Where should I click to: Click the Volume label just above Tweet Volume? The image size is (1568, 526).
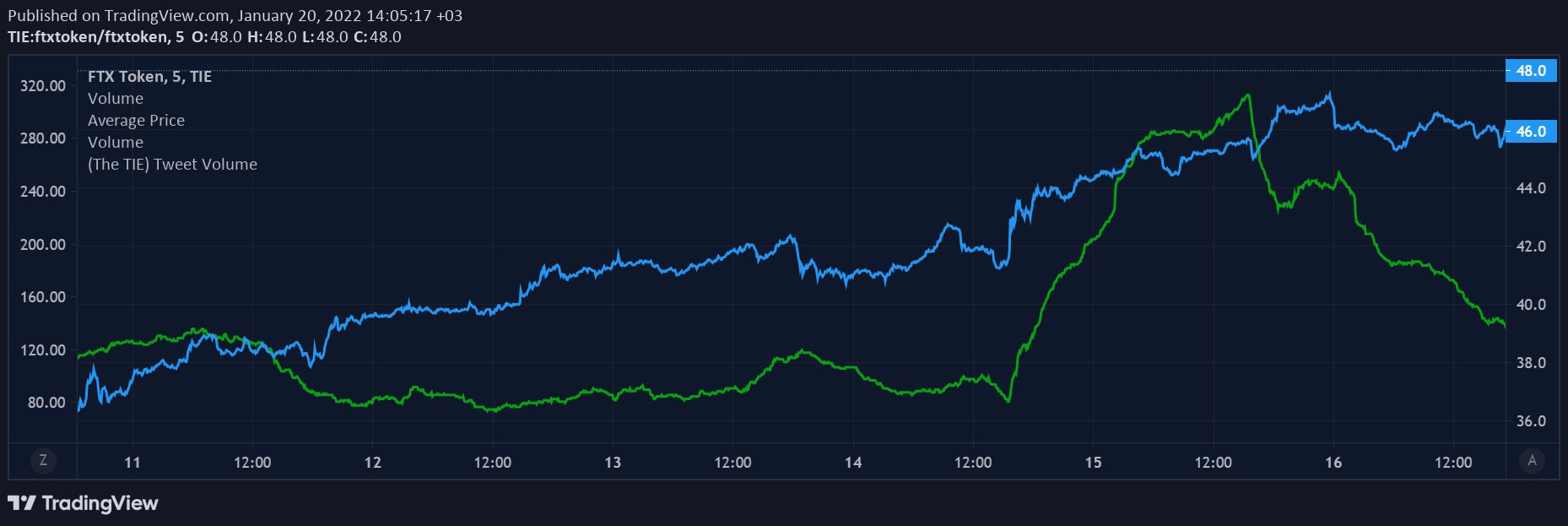click(116, 143)
